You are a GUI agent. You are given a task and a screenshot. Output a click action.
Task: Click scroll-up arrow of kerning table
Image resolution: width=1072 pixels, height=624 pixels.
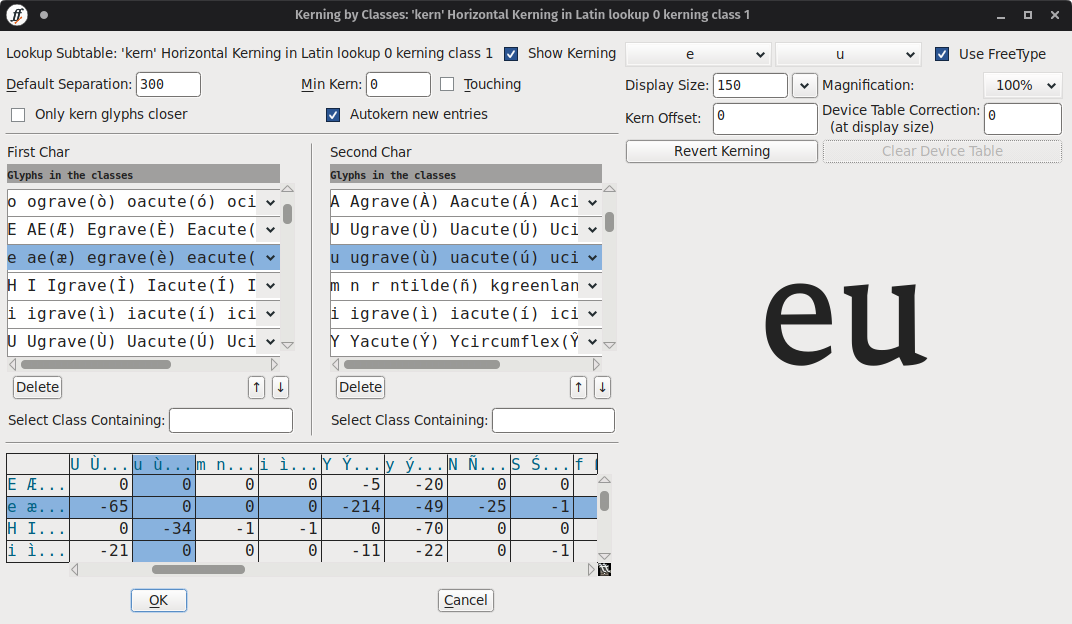click(604, 480)
